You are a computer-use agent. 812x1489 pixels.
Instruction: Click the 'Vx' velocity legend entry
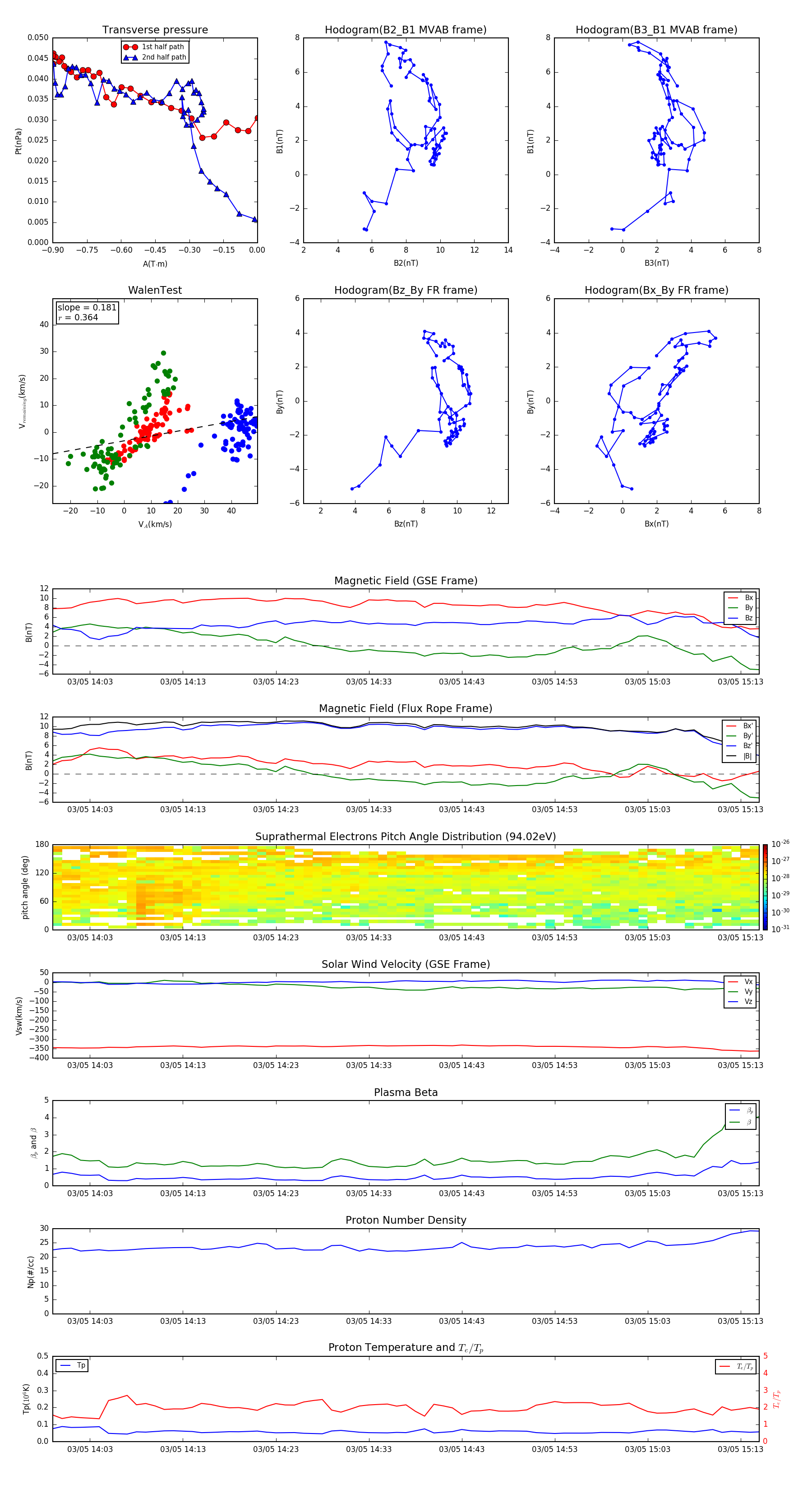pos(740,981)
